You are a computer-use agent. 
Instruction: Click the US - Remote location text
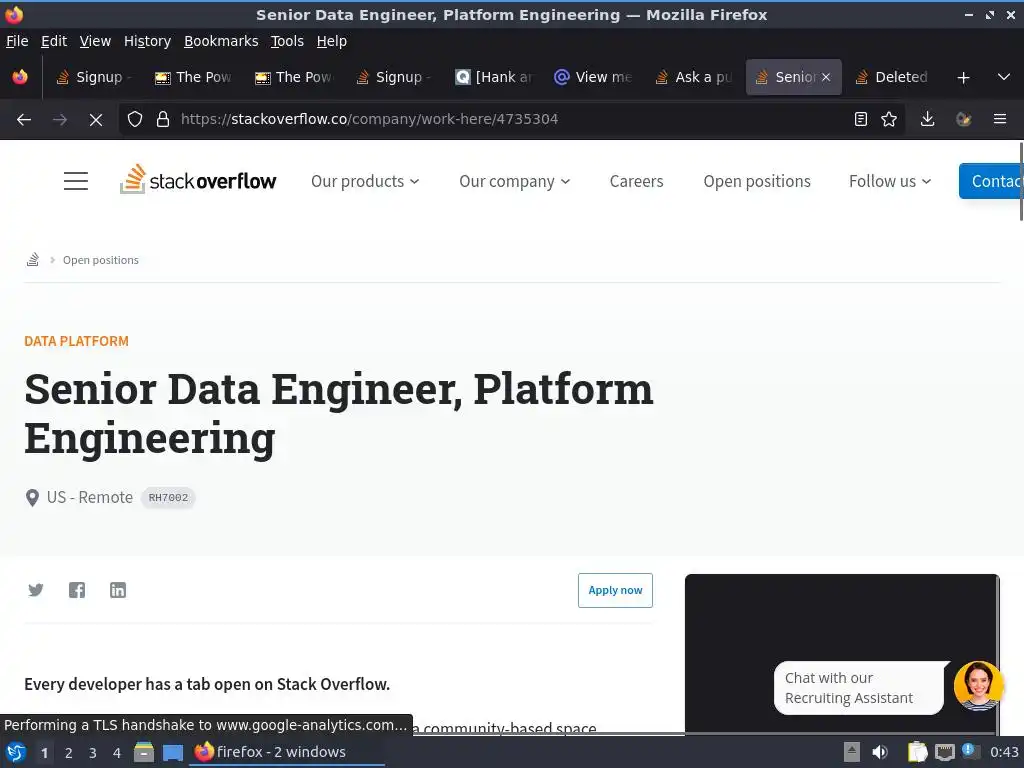tap(89, 498)
